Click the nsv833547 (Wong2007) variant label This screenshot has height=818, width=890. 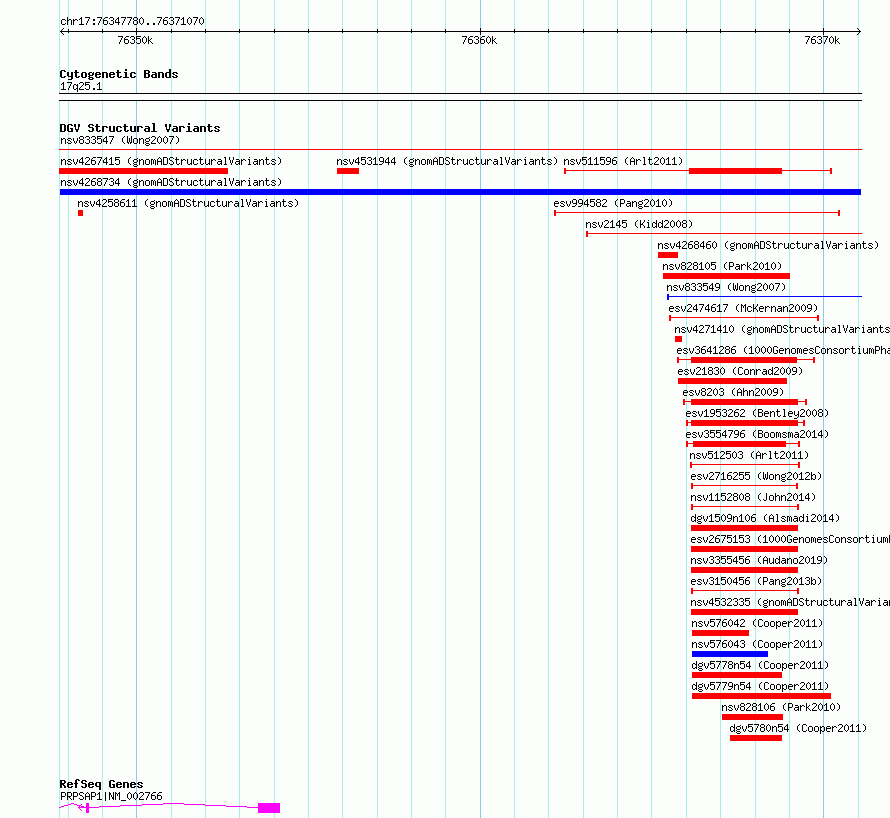[x=120, y=140]
